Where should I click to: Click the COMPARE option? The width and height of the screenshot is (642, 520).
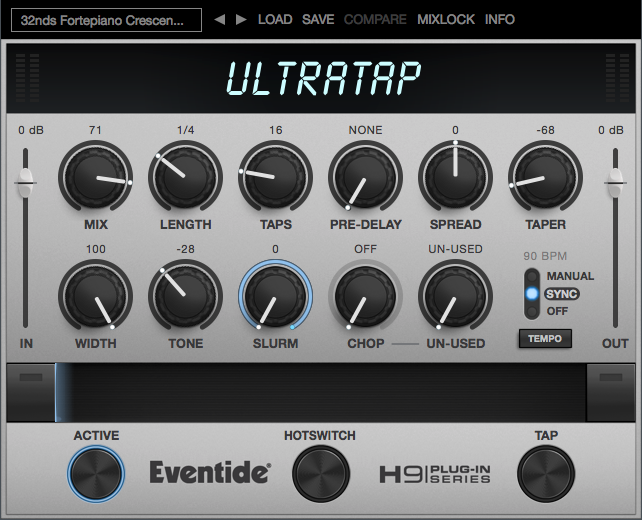(375, 19)
